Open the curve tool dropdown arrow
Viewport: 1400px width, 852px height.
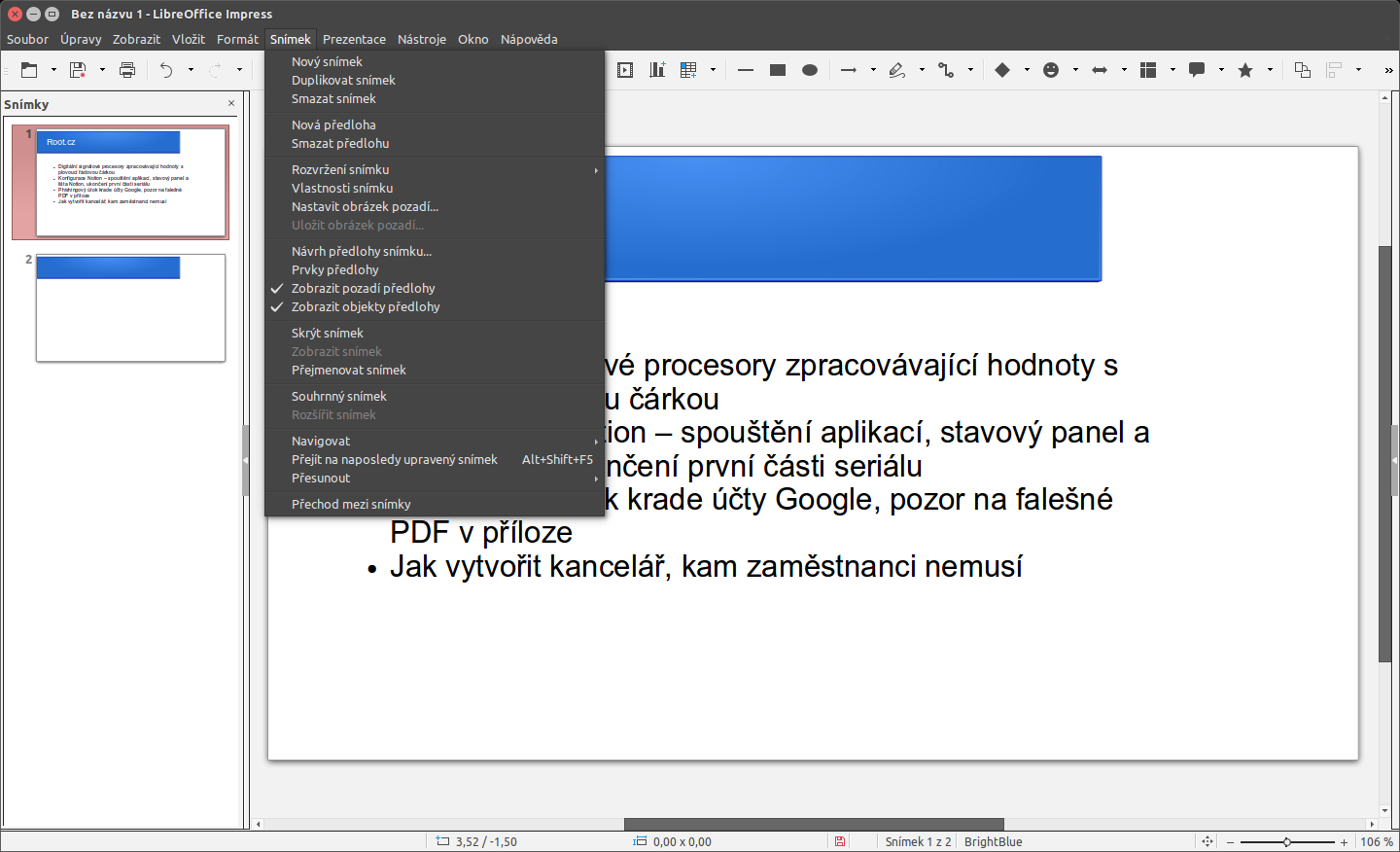click(x=922, y=70)
